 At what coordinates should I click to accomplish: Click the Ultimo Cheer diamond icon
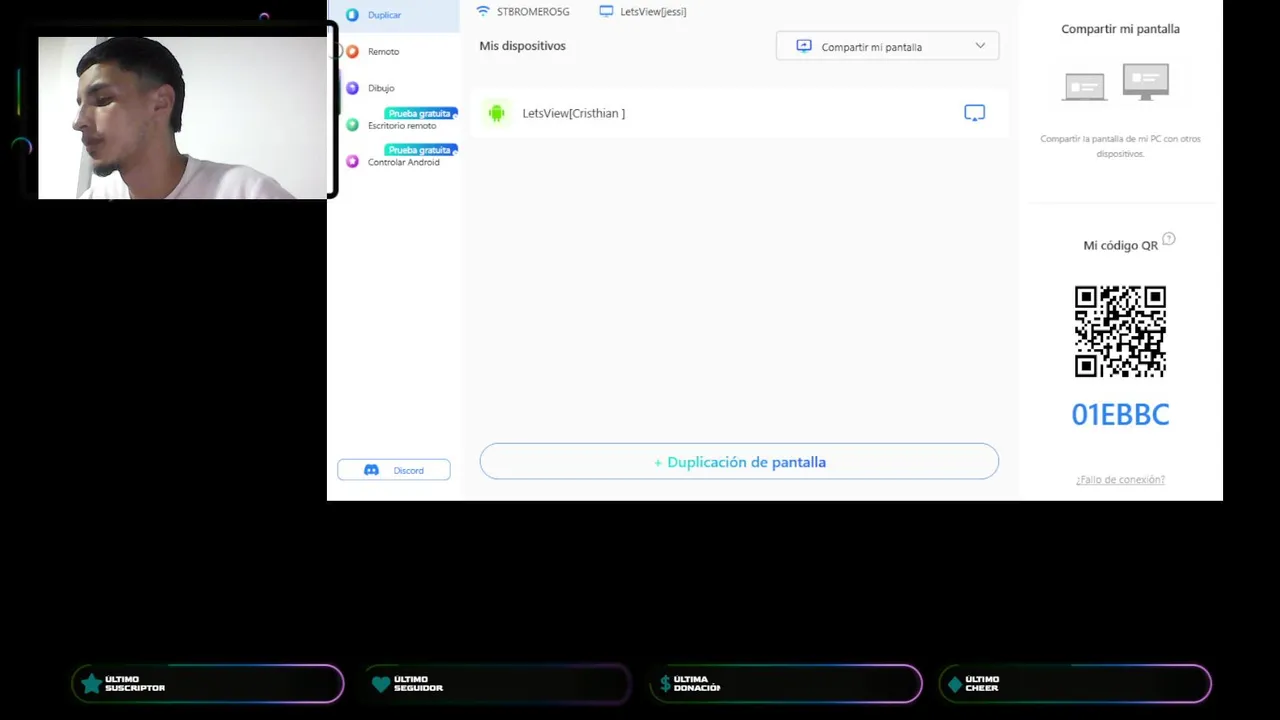click(x=955, y=684)
